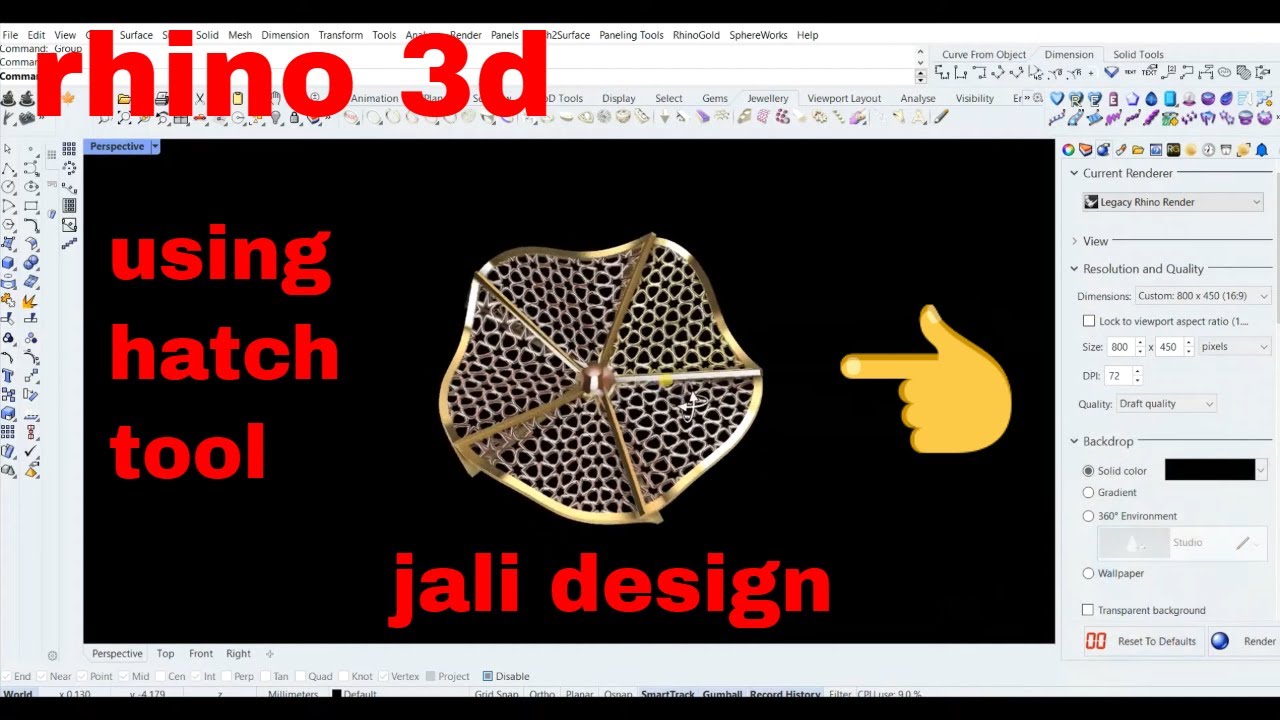The height and width of the screenshot is (720, 1280).
Task: Select 360° Environment backdrop option
Action: pos(1088,516)
